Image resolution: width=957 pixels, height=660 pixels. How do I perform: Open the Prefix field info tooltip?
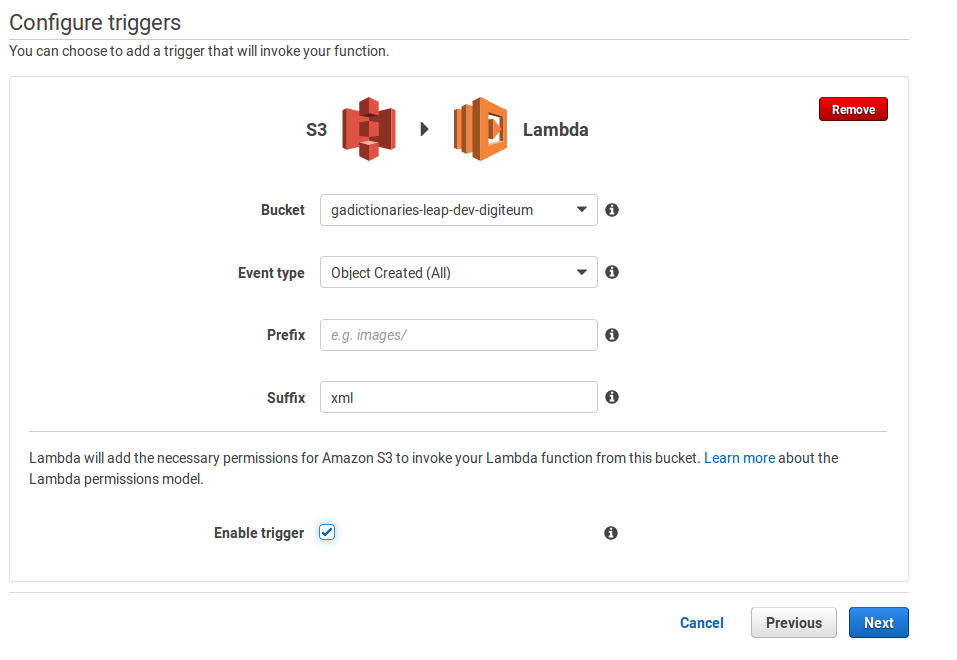pos(611,335)
